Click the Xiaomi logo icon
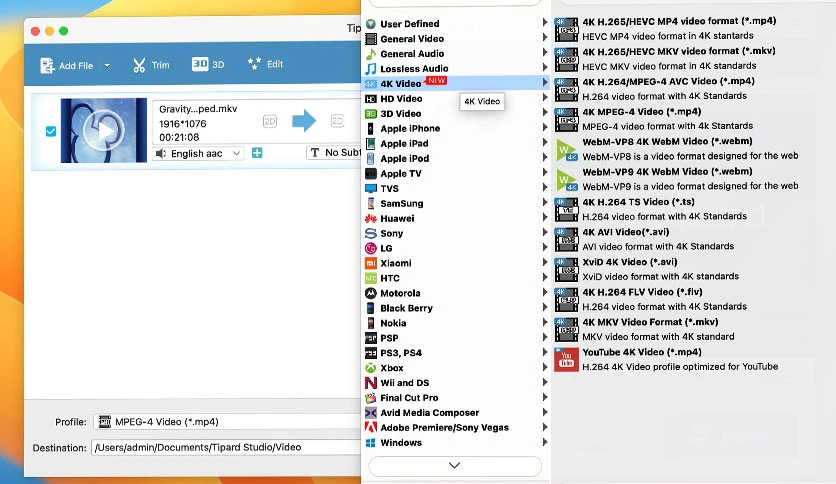Screen dimensions: 836x484 371,263
